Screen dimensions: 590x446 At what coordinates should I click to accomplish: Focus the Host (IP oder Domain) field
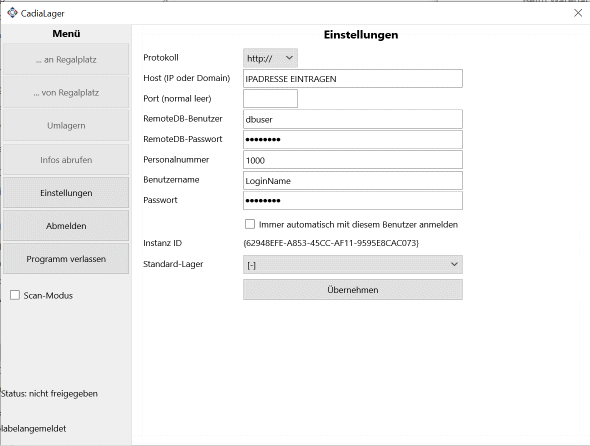[353, 79]
